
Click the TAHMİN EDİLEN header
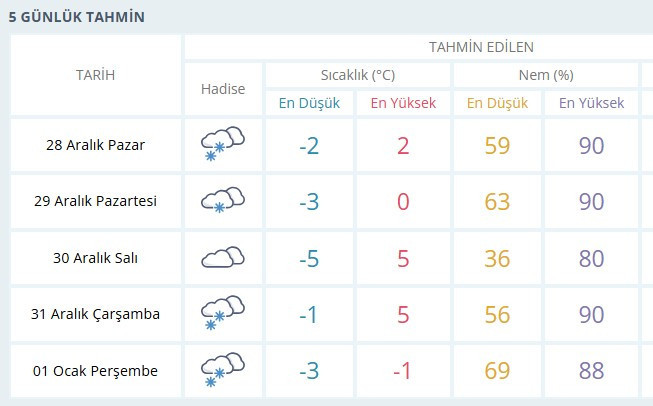[481, 47]
